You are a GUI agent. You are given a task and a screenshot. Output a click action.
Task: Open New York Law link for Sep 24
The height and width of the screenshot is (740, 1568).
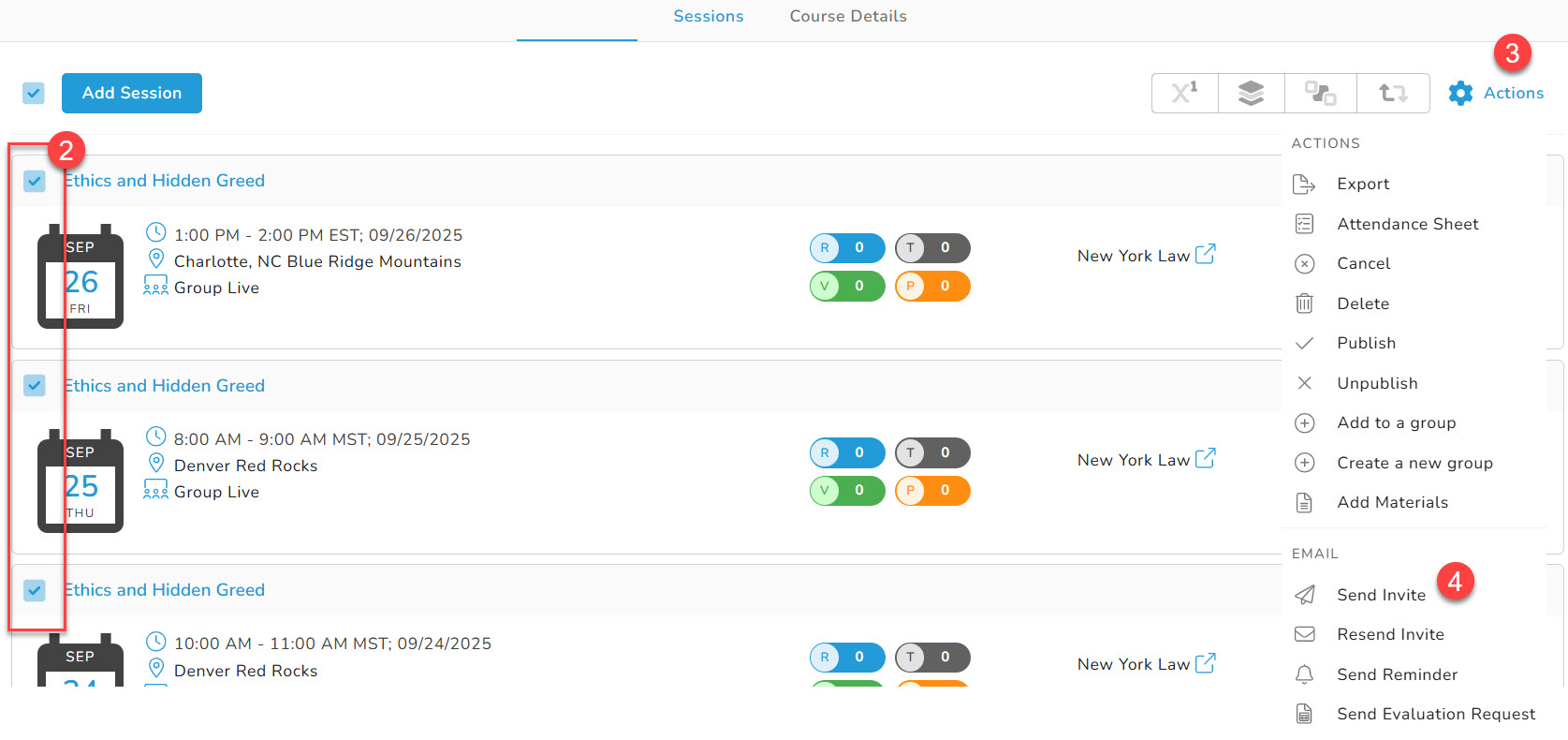[1146, 663]
